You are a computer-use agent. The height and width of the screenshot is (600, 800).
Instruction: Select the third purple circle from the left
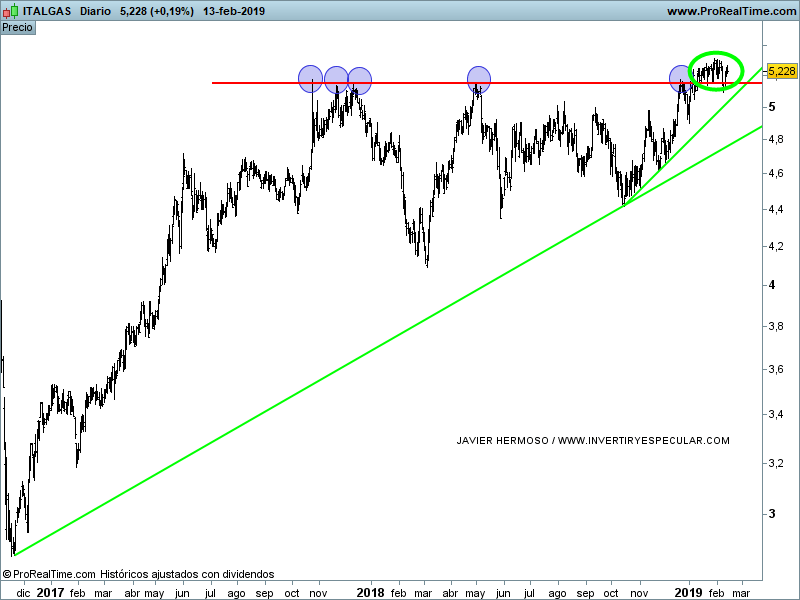click(359, 80)
